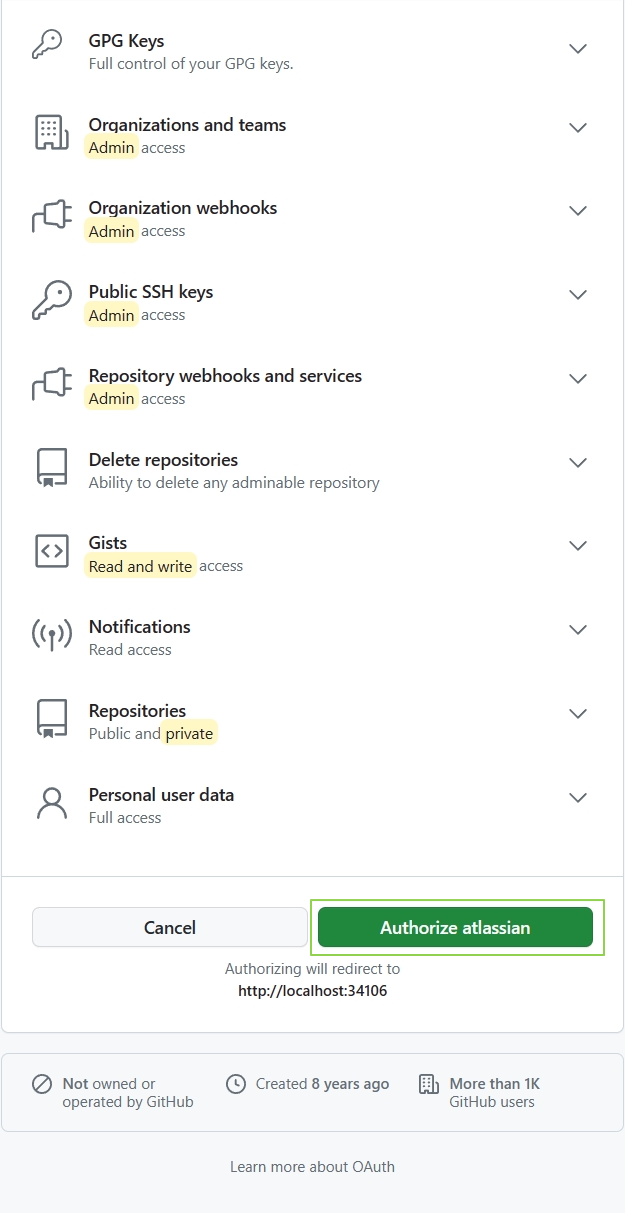
Task: Click the Repository webhooks and services plug icon
Action: pyautogui.click(x=51, y=385)
